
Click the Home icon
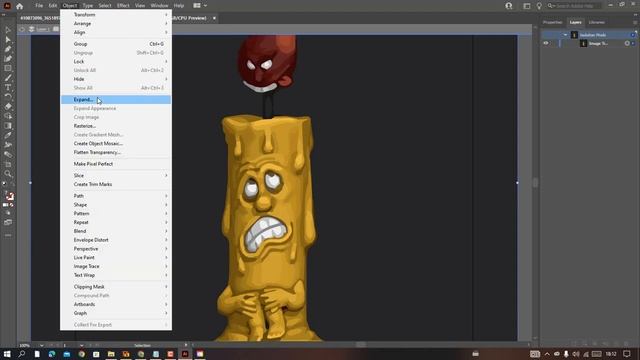click(19, 6)
